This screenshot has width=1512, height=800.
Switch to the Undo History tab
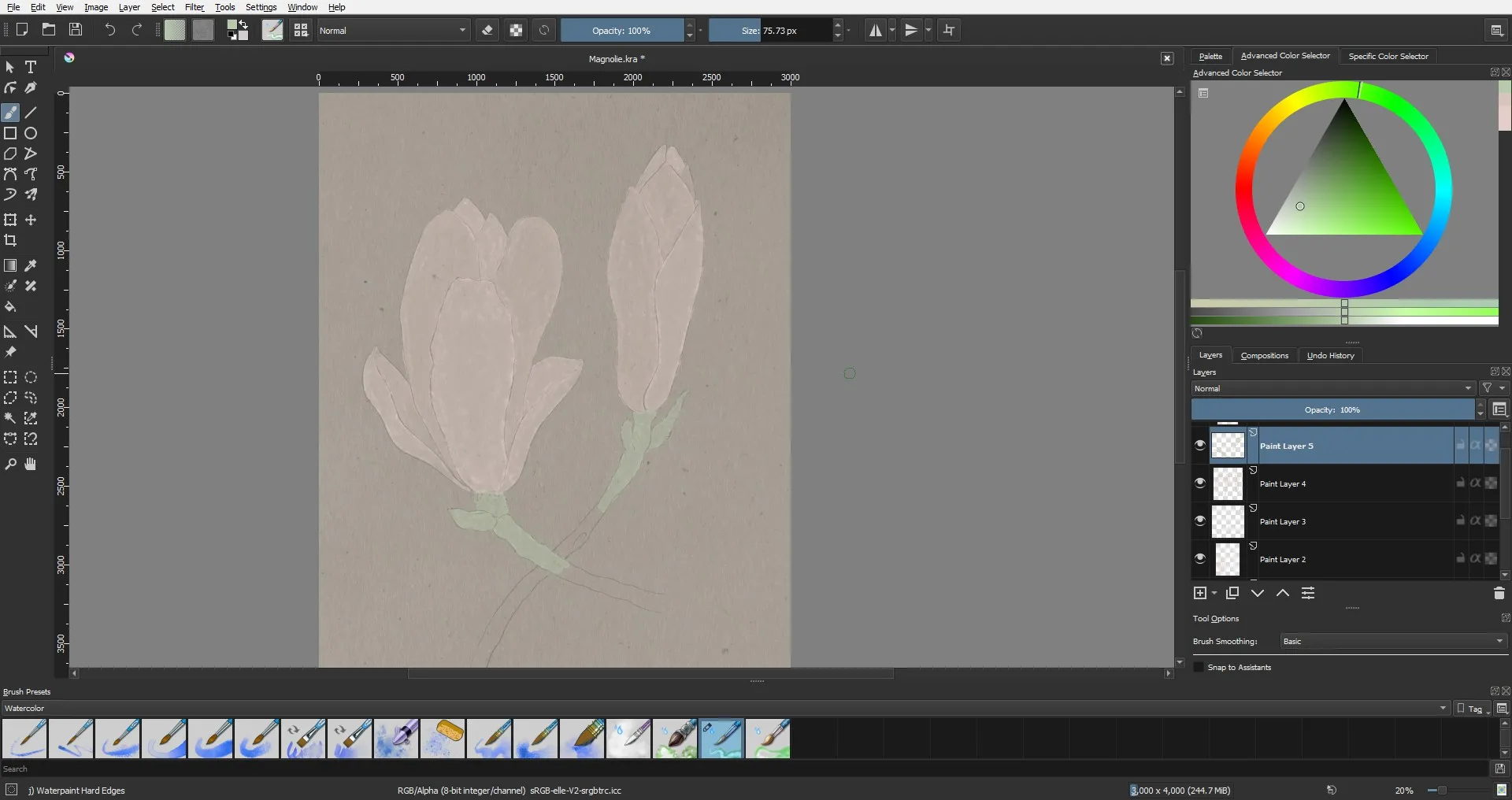tap(1330, 356)
